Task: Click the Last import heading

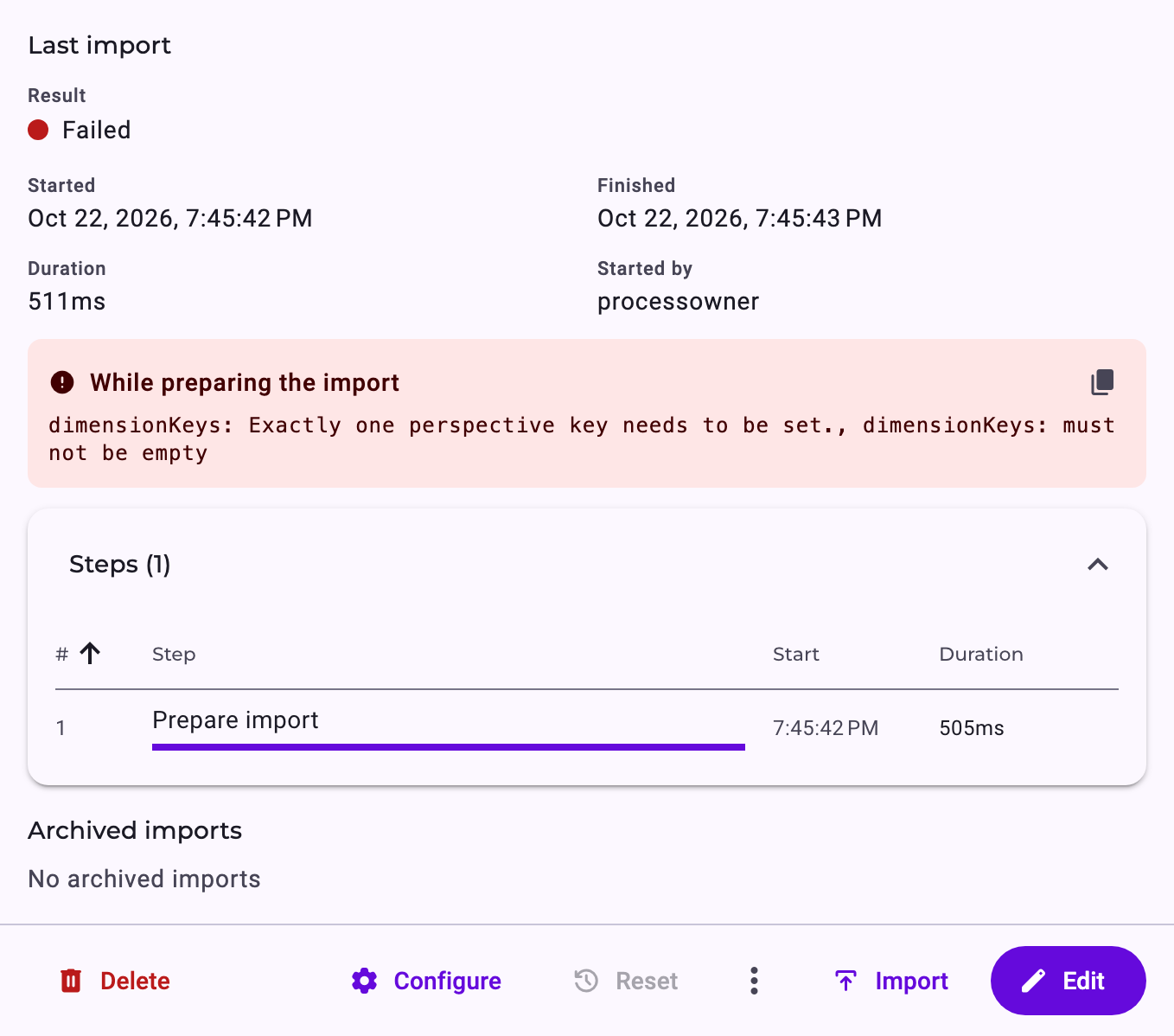Action: click(x=99, y=45)
